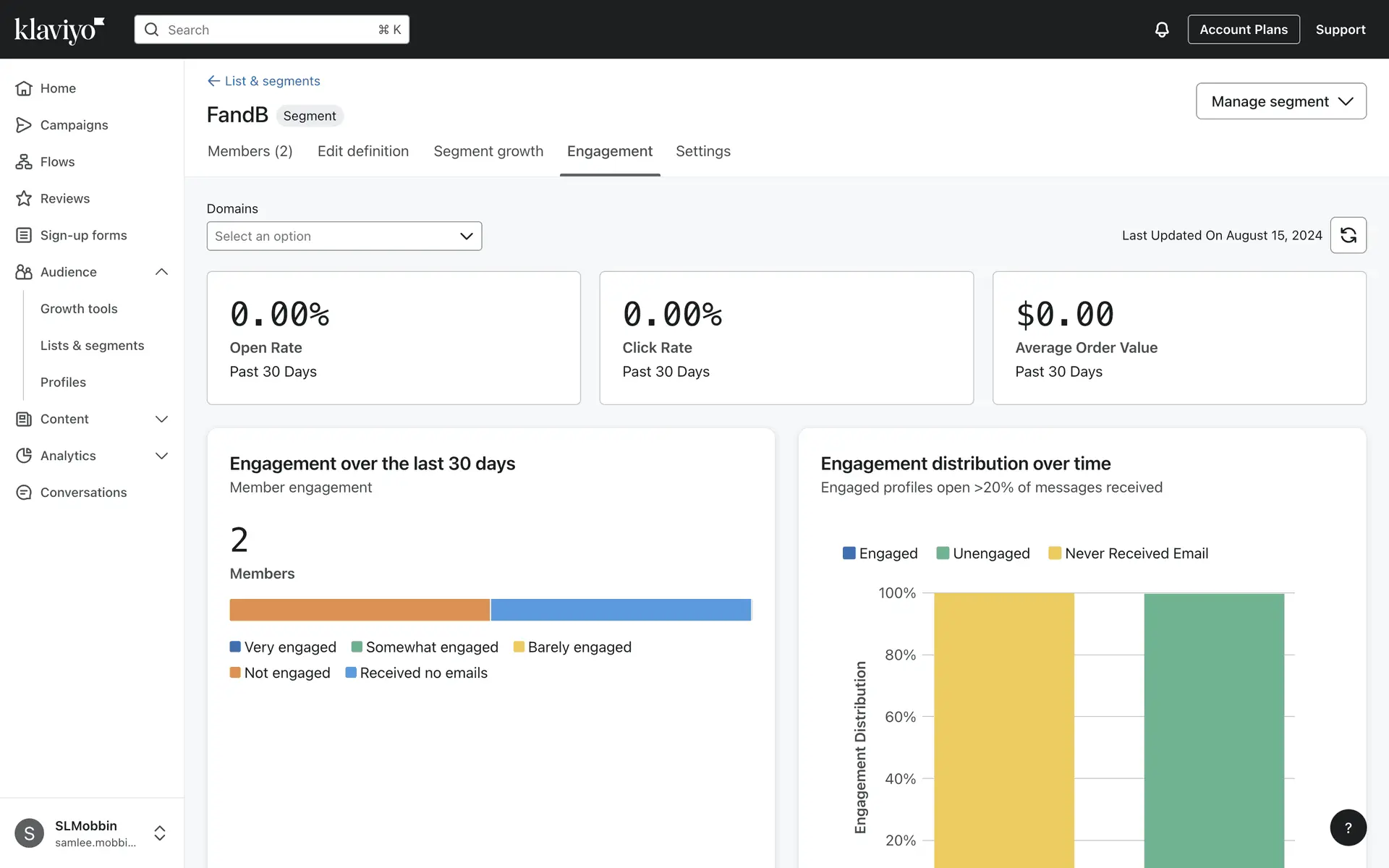The width and height of the screenshot is (1389, 868).
Task: Expand the Analytics sidebar section
Action: click(x=161, y=456)
